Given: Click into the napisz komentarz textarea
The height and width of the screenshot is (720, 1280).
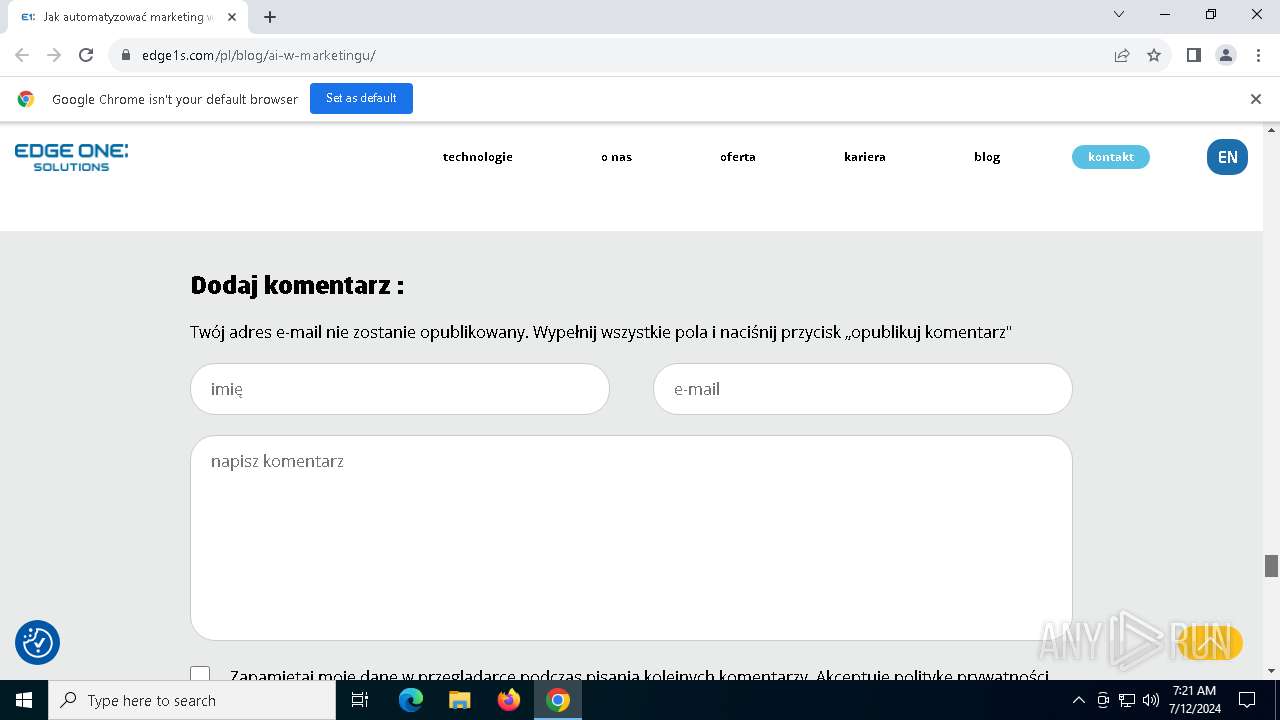Looking at the screenshot, I should tap(631, 538).
